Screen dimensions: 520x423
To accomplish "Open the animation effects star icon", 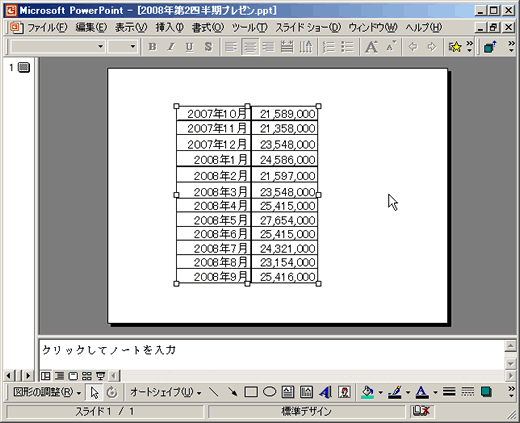I will [455, 47].
